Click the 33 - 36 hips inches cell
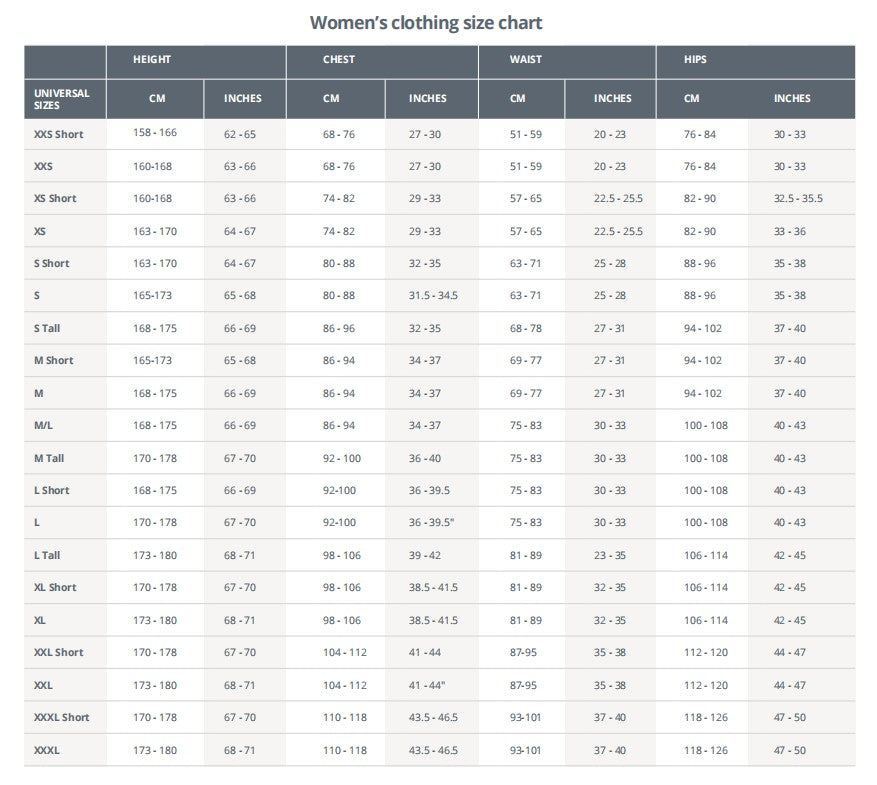The image size is (877, 785). coord(790,231)
